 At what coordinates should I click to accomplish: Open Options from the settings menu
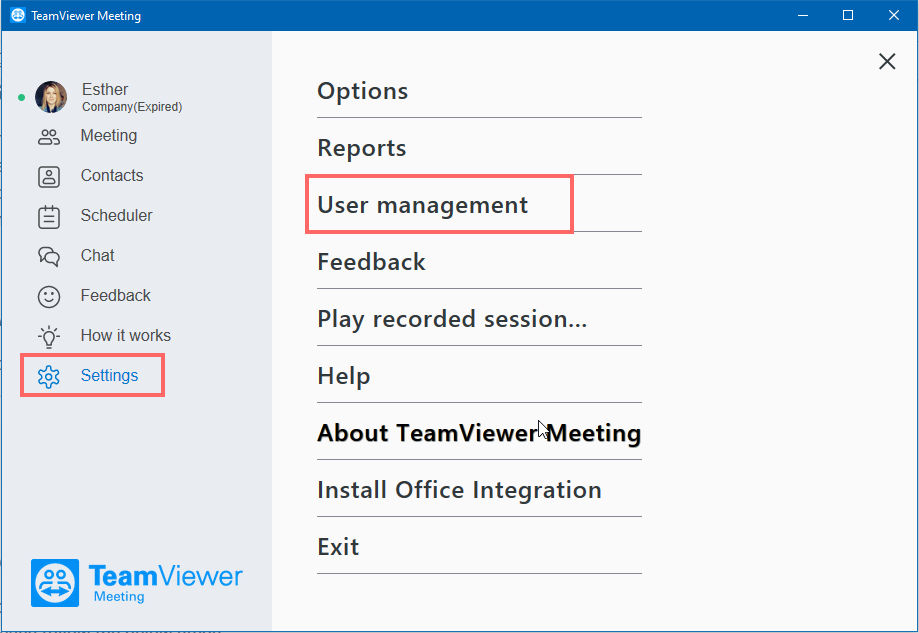pyautogui.click(x=362, y=91)
